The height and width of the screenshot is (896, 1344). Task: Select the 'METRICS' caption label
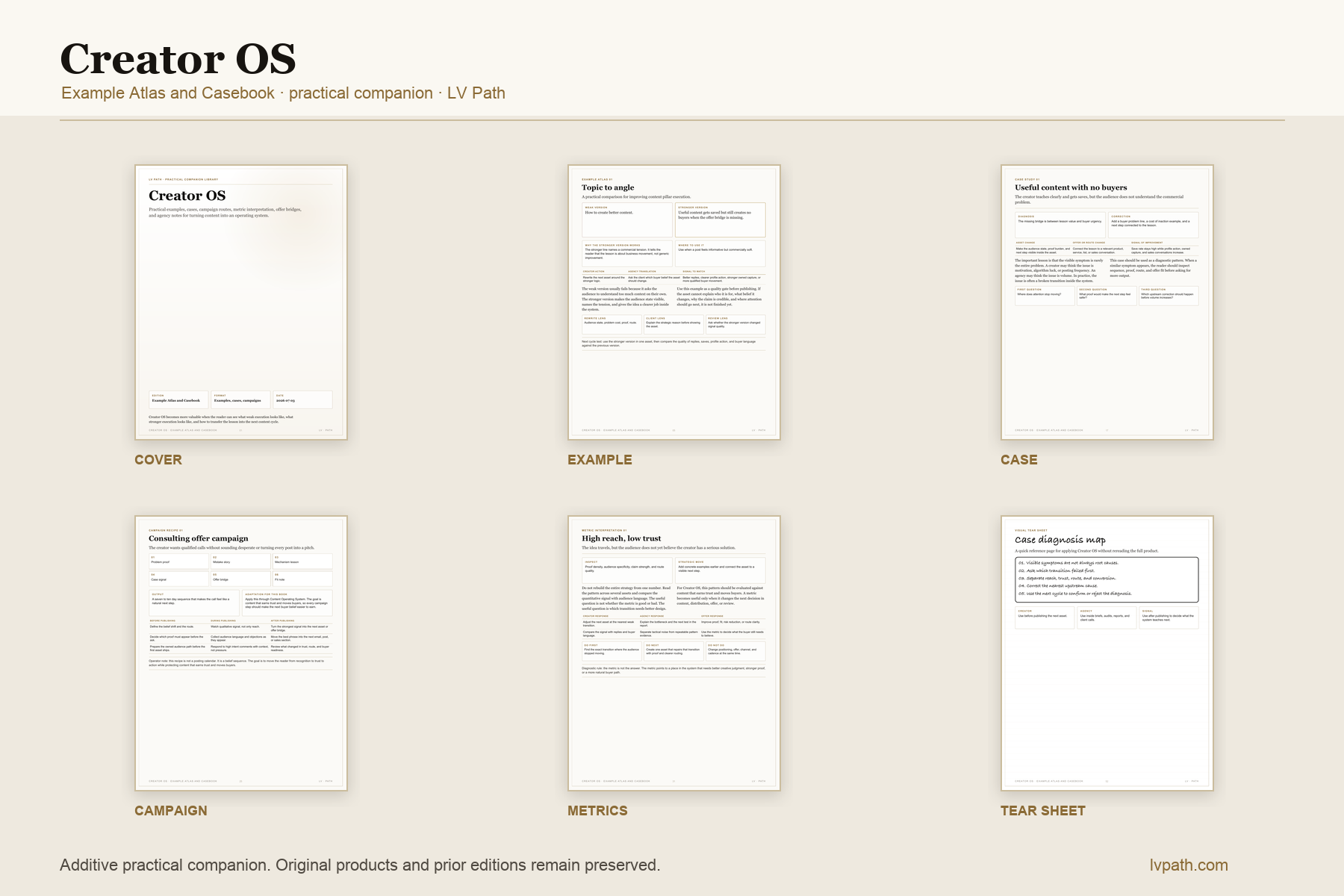click(x=597, y=810)
